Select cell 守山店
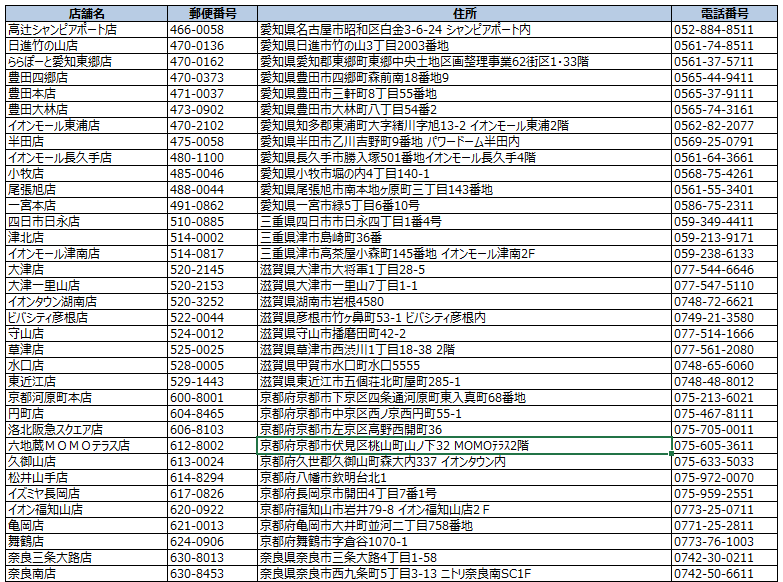 (86, 333)
